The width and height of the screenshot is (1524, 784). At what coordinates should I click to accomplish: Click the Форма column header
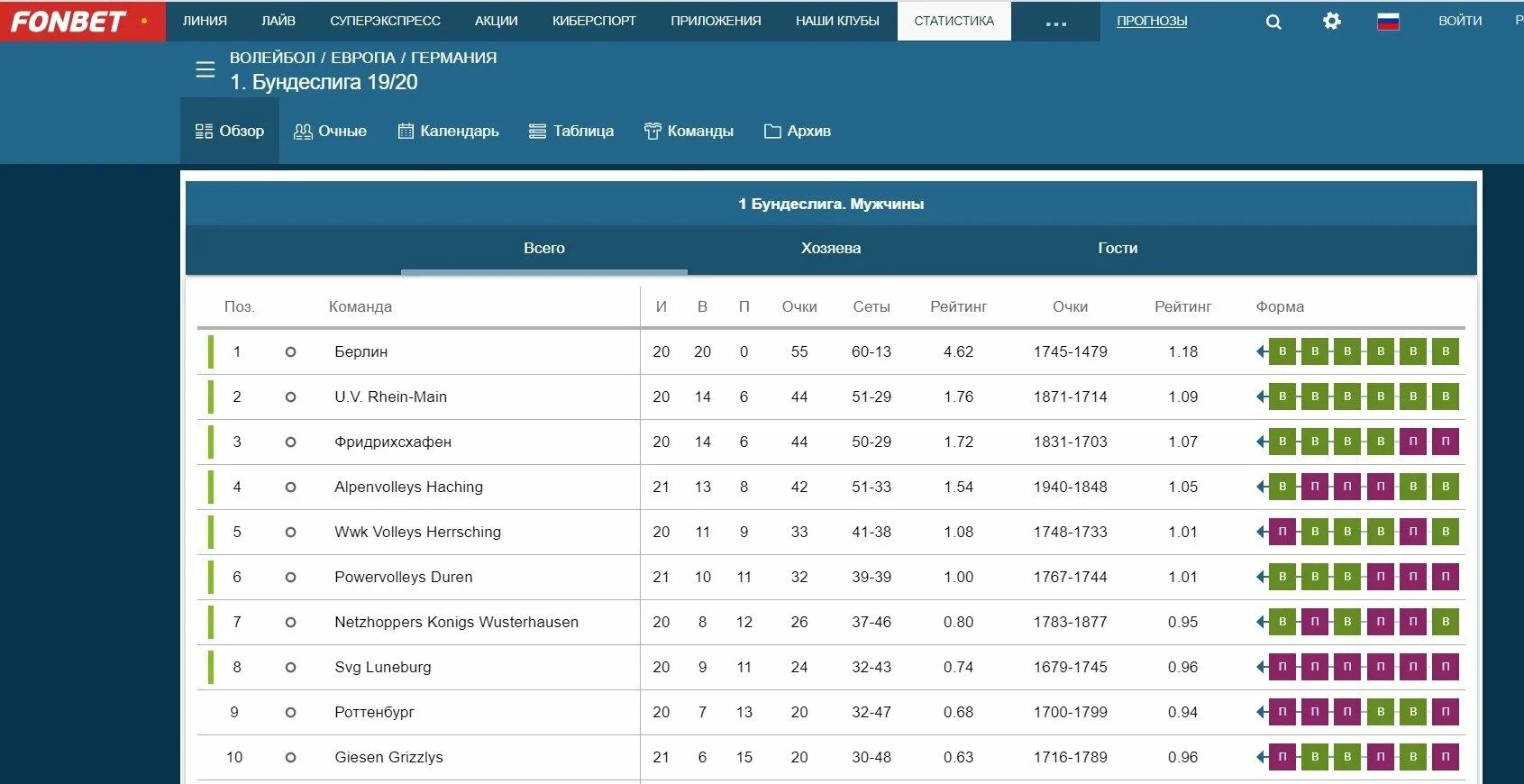pos(1280,306)
